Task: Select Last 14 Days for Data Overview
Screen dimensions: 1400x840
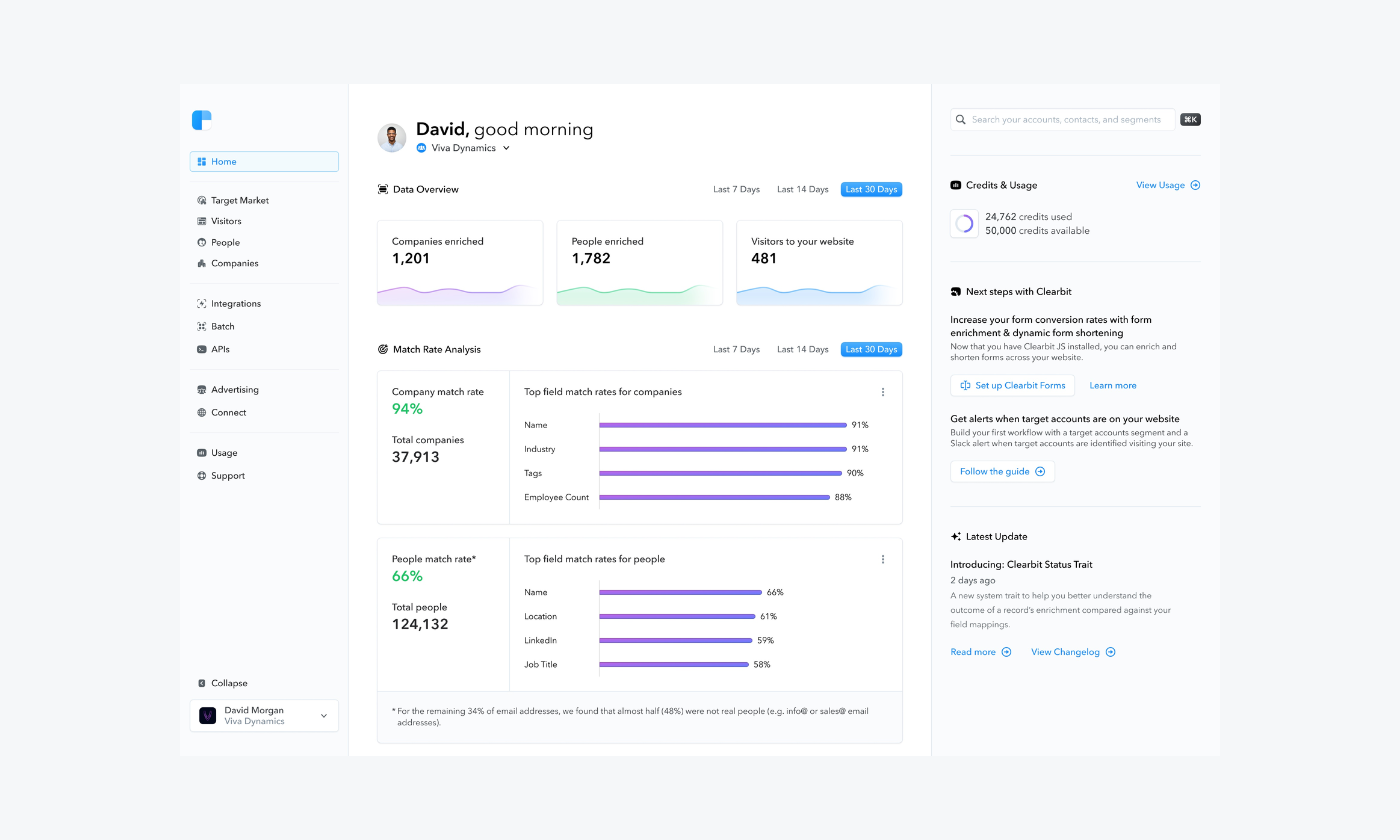Action: tap(803, 189)
